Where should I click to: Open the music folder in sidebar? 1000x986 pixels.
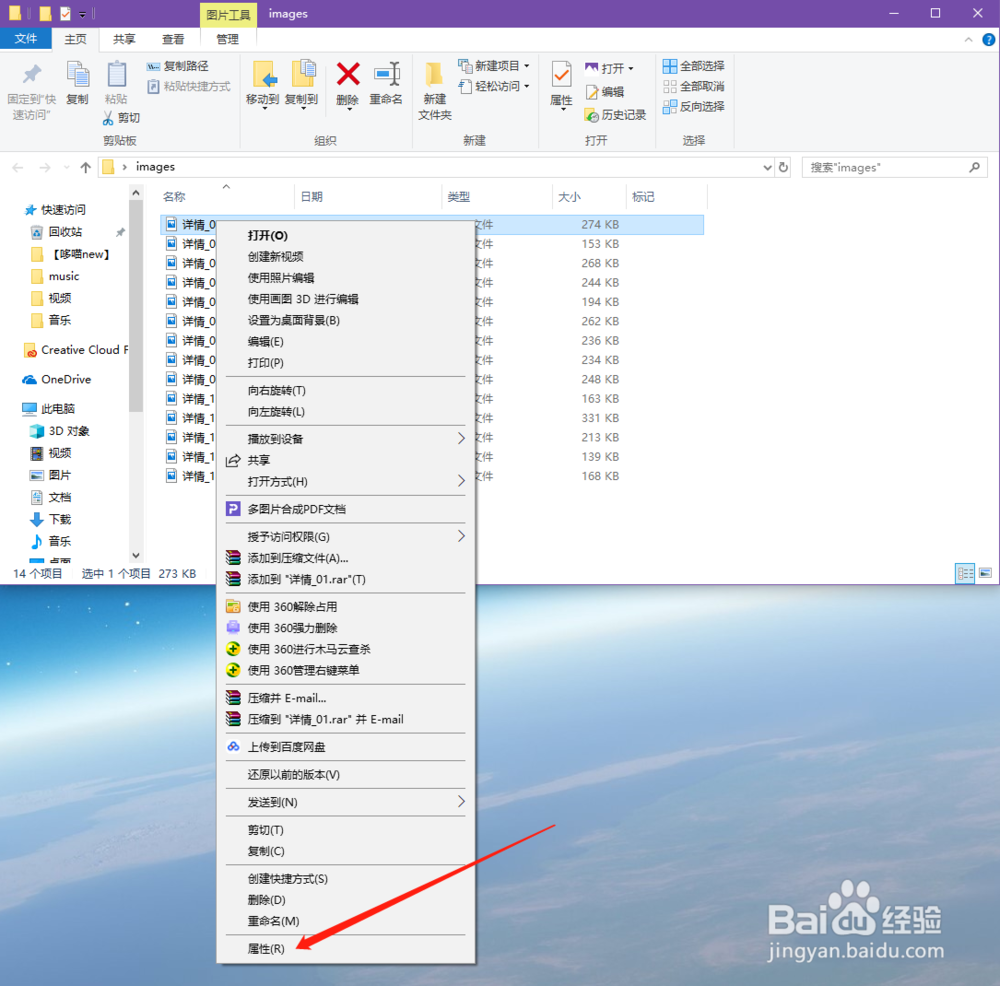[x=56, y=276]
